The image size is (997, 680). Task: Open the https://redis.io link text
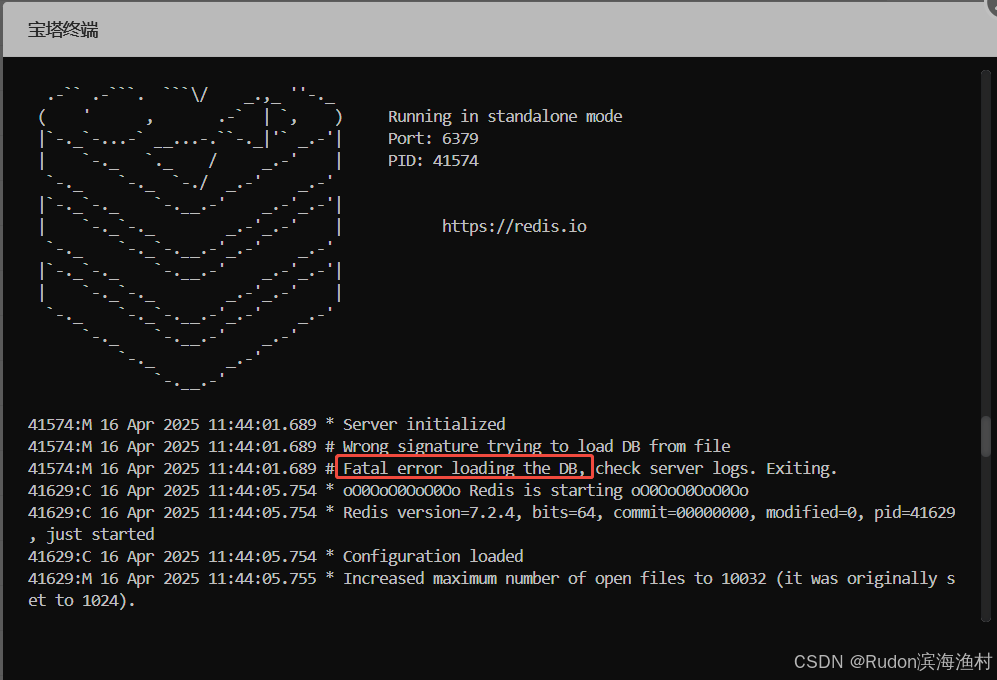click(514, 226)
